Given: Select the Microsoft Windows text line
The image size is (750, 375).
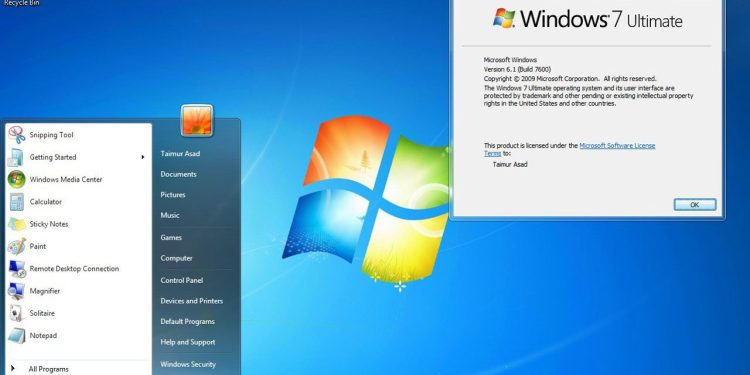Looking at the screenshot, I should click(x=510, y=60).
